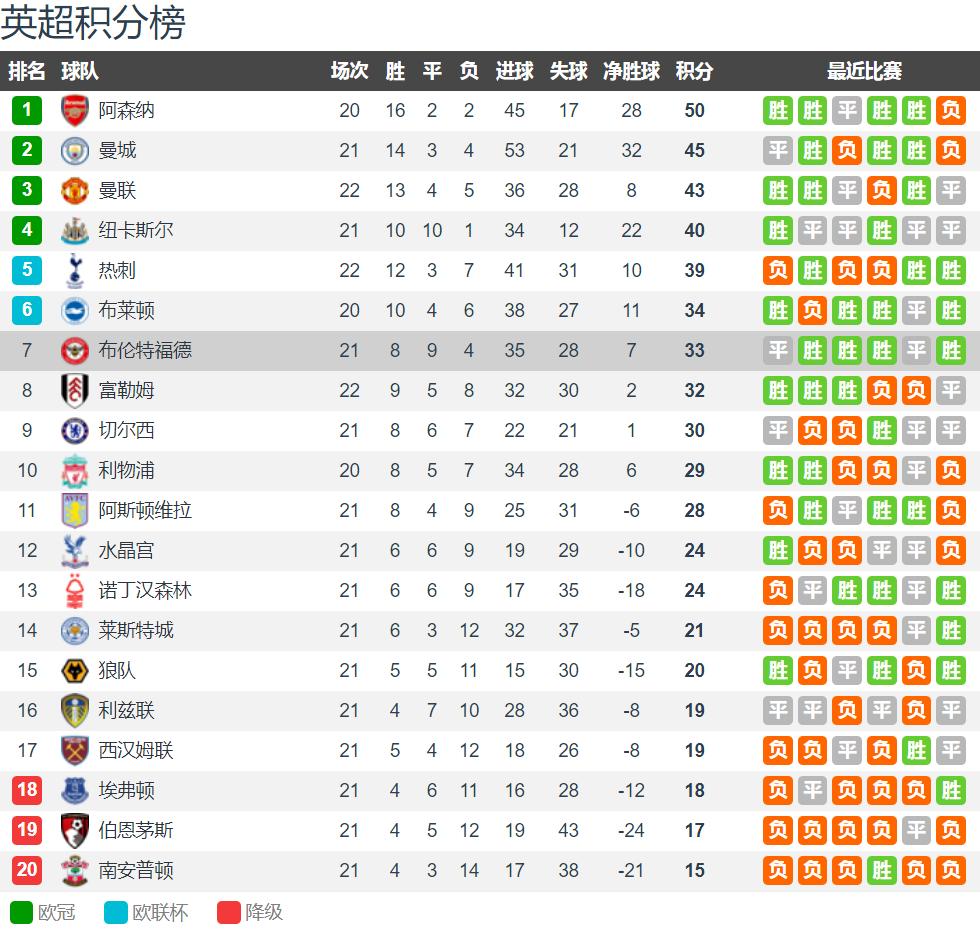980x932 pixels.
Task: Open the 布伦特福德 team link
Action: click(145, 350)
